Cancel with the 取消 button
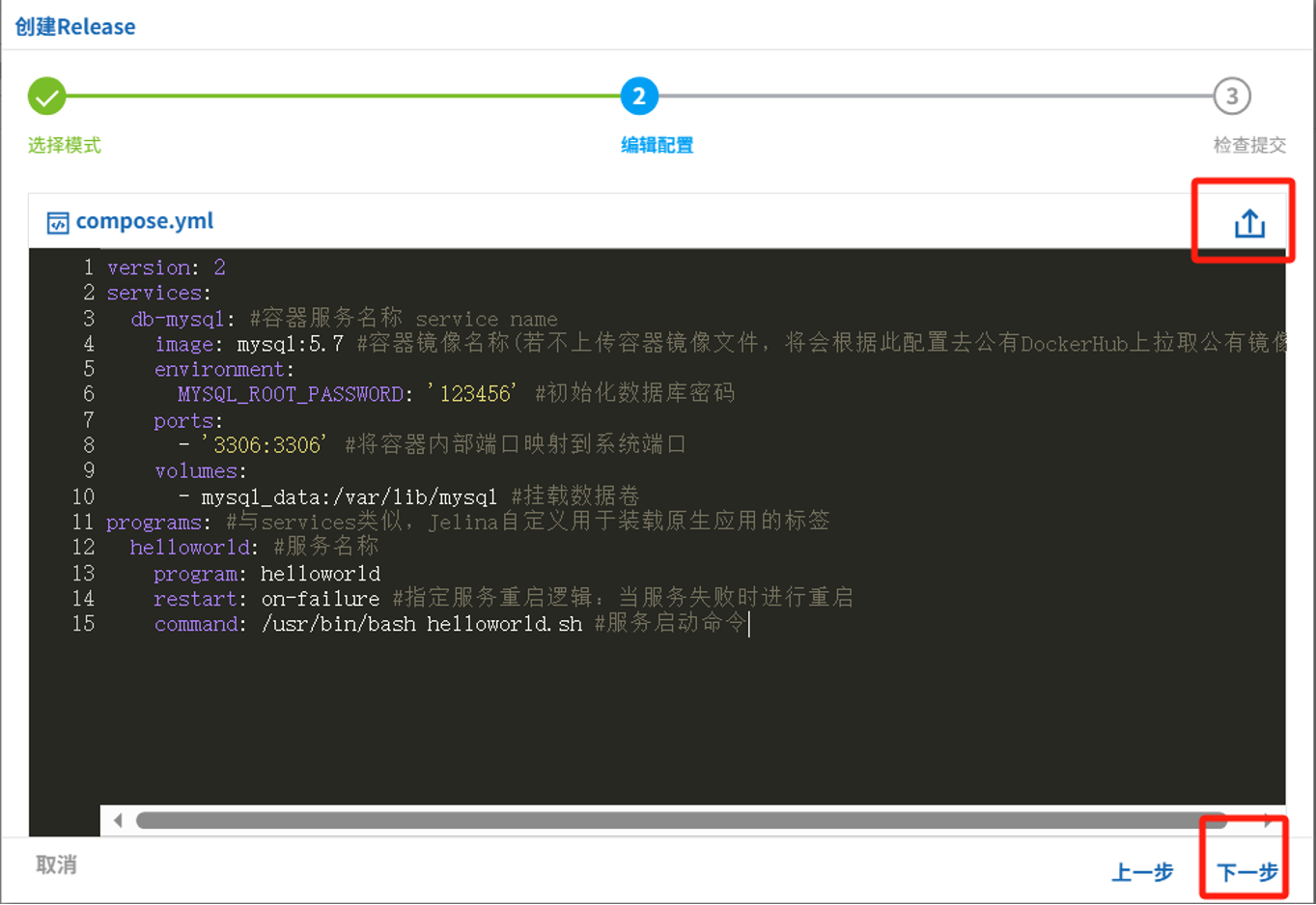This screenshot has height=905, width=1316. 56,865
